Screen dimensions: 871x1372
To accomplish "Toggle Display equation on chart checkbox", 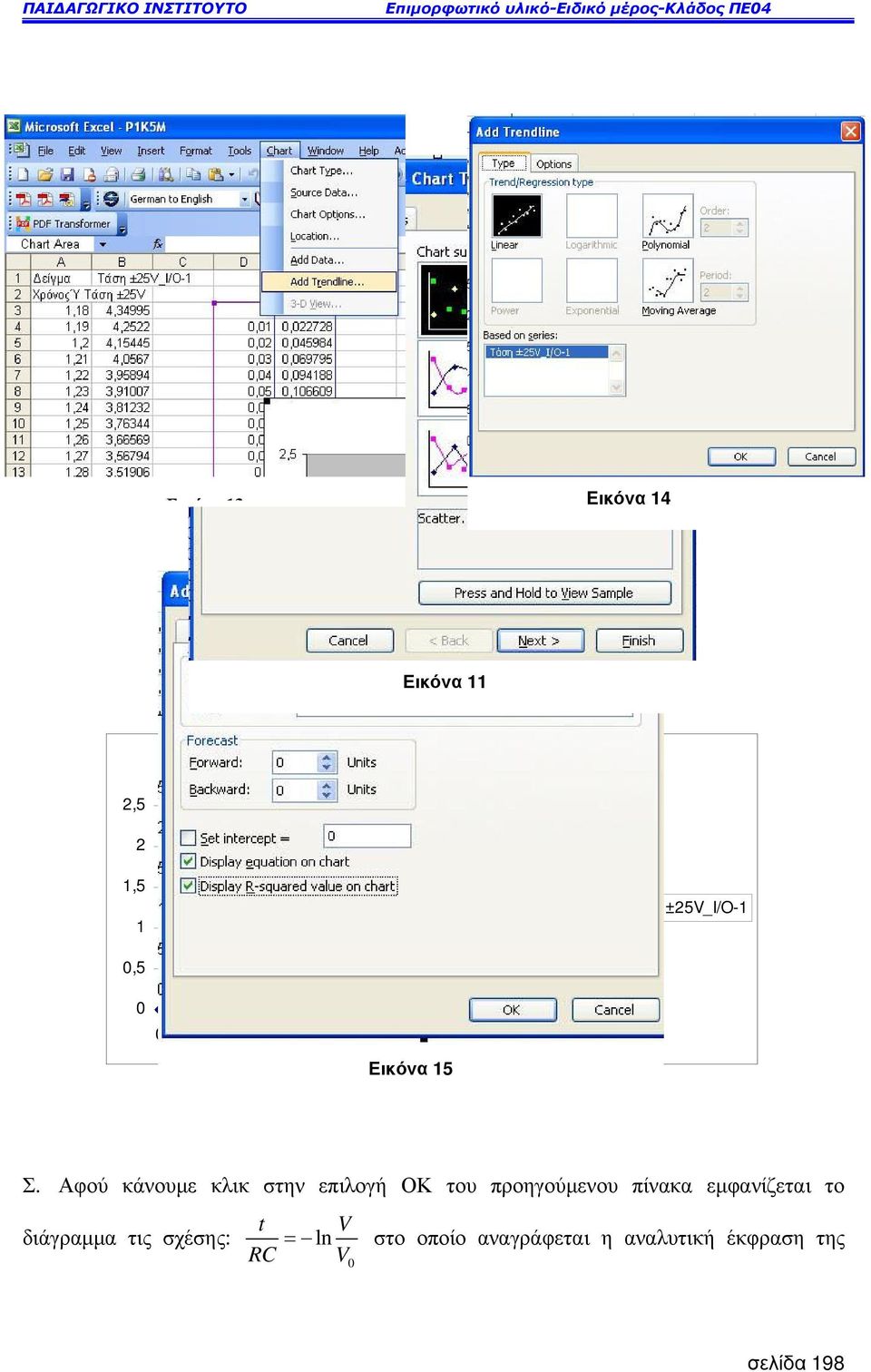I will (189, 861).
